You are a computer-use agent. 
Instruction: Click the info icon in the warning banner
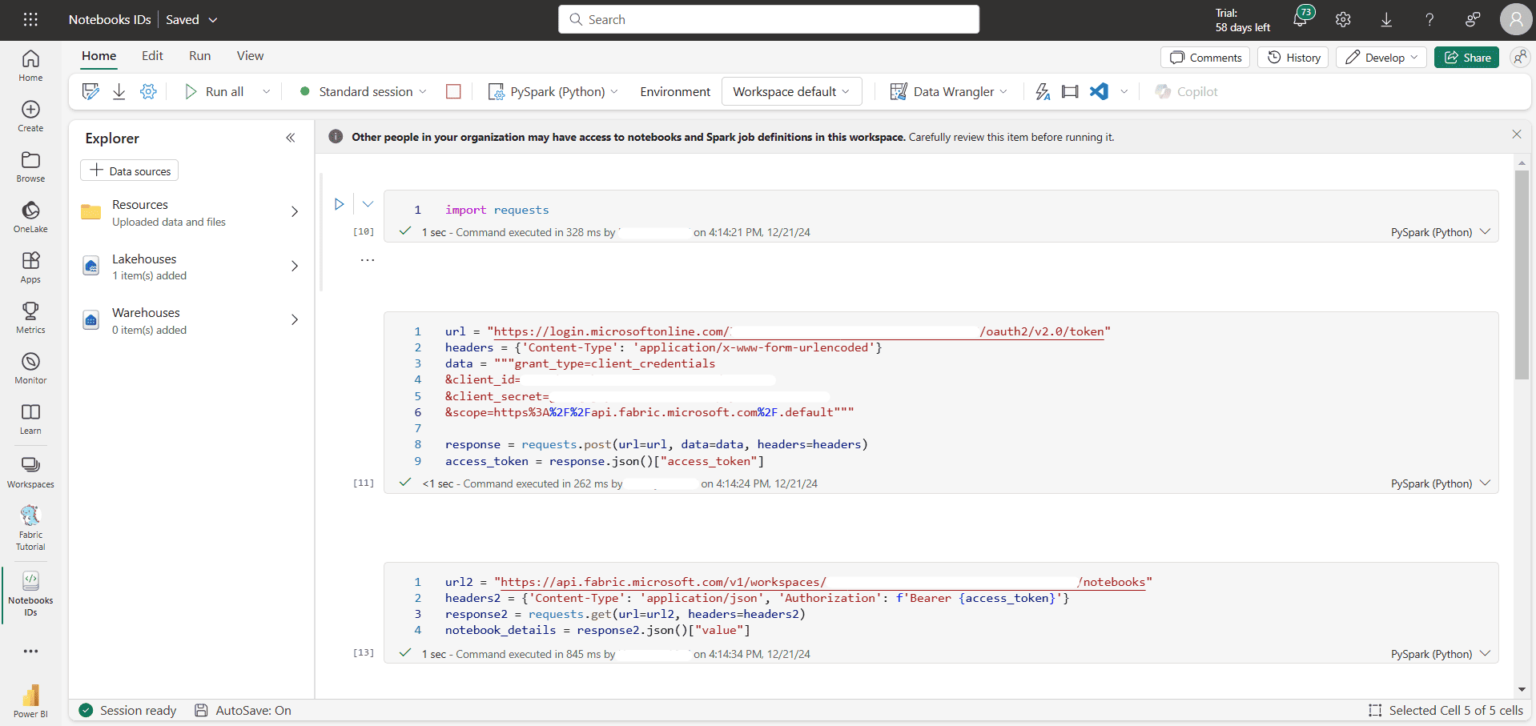click(x=335, y=137)
